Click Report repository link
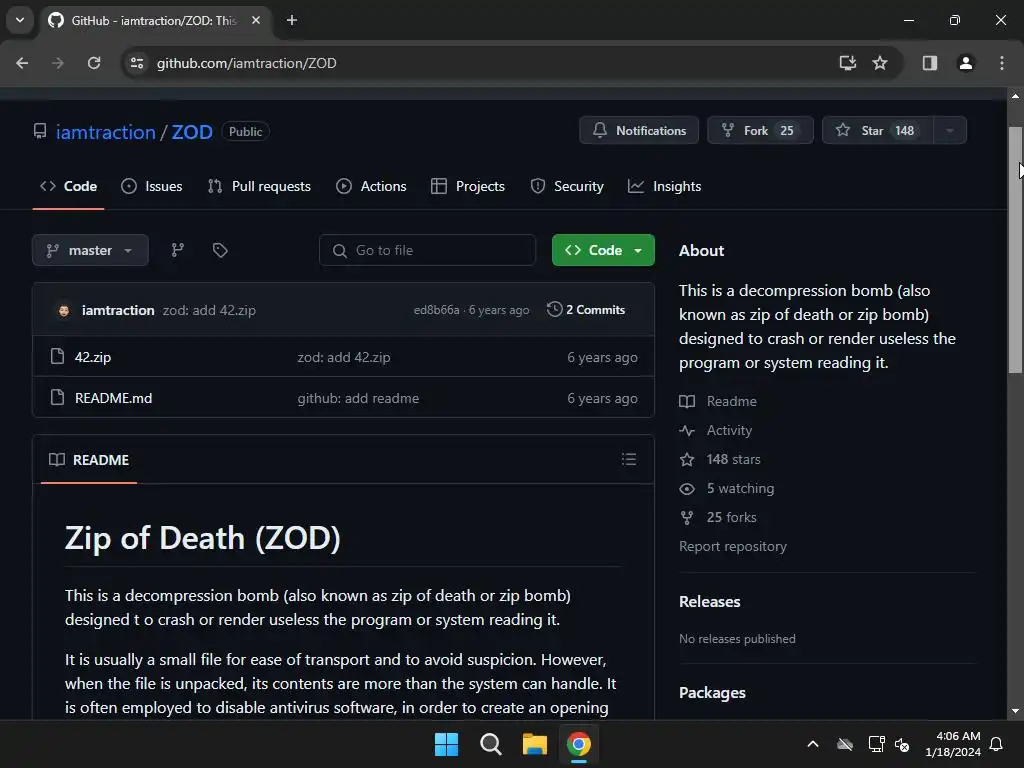The width and height of the screenshot is (1024, 768). click(x=733, y=547)
